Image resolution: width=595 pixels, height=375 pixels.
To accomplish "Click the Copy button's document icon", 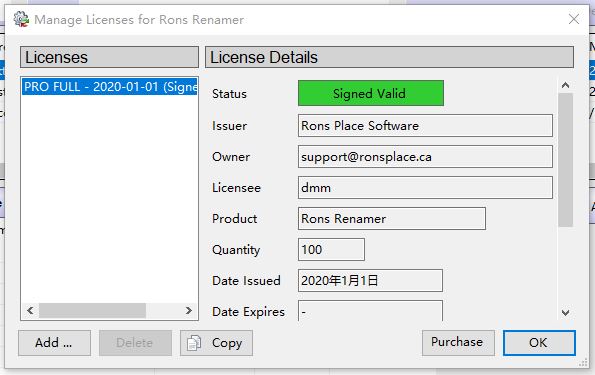I will [x=194, y=343].
